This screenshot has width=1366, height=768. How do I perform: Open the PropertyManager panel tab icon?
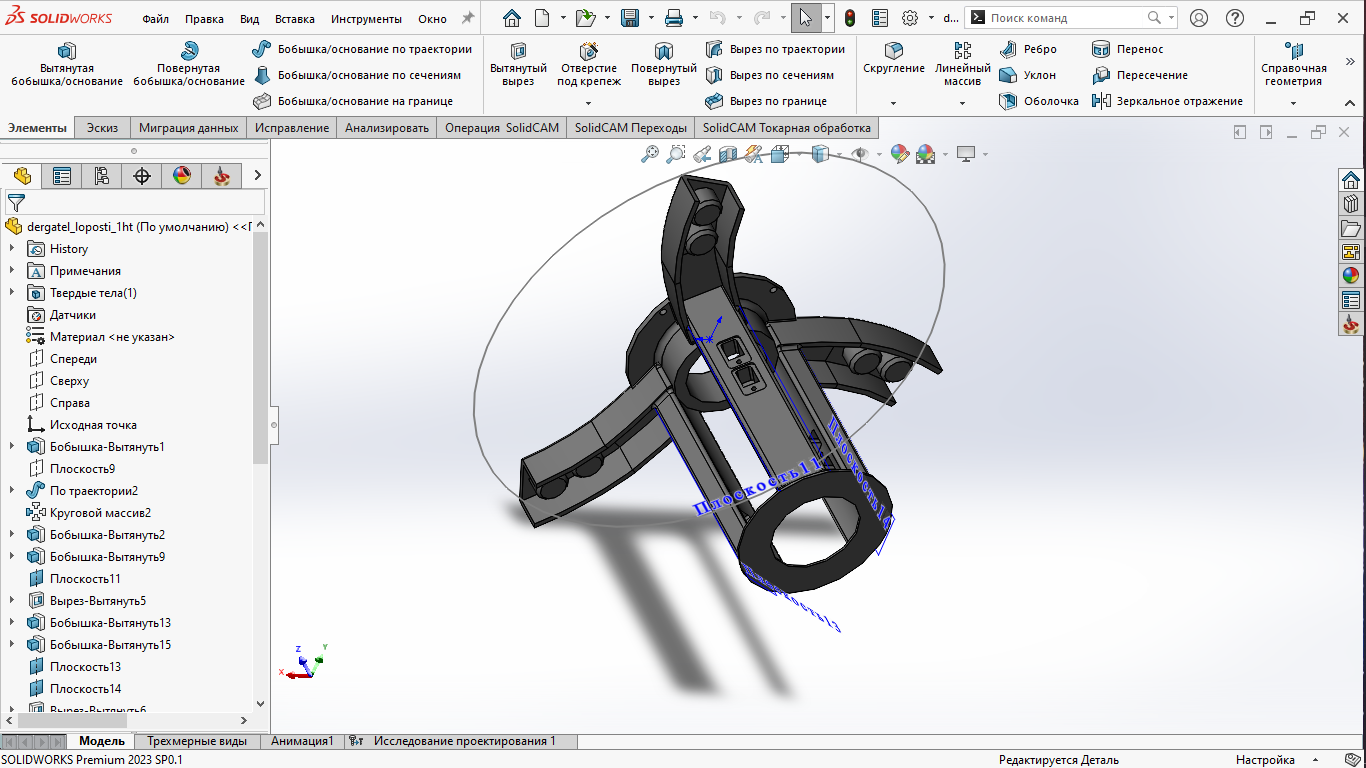point(62,176)
